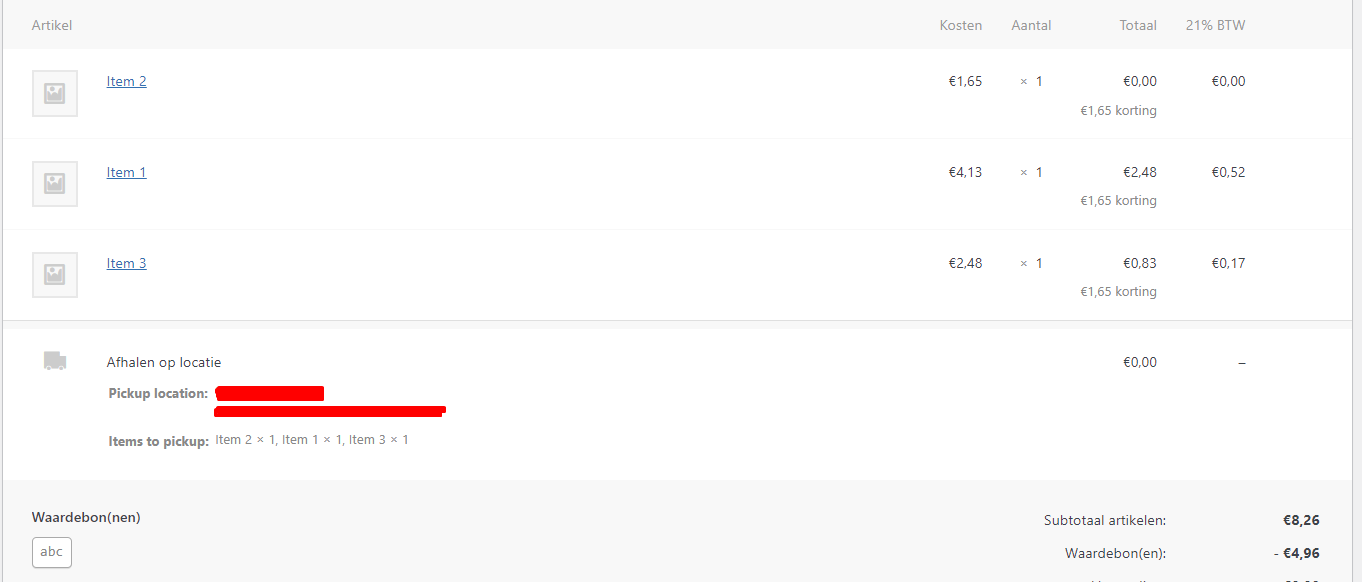
Task: Select the Artikel column header
Action: point(52,25)
